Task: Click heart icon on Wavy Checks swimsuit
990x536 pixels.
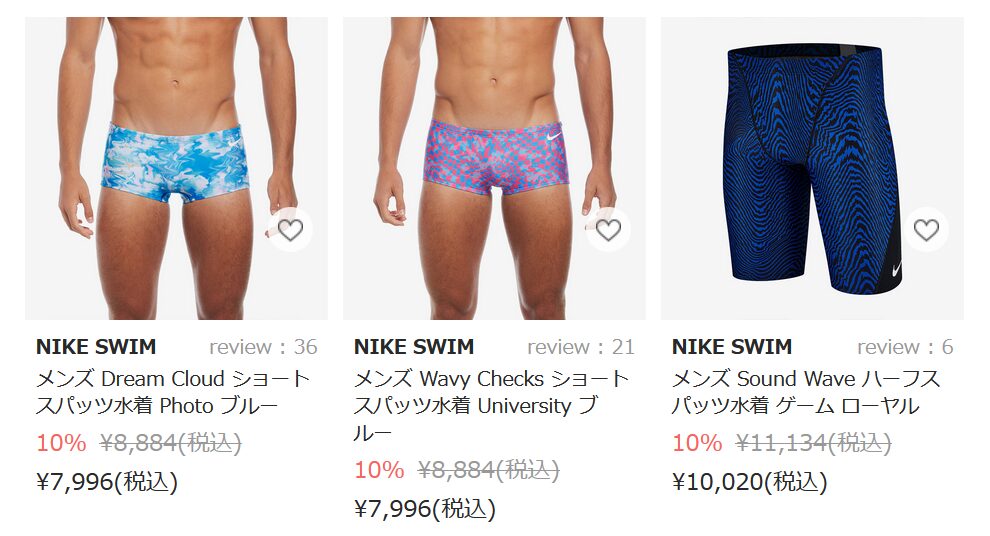Action: tap(609, 230)
